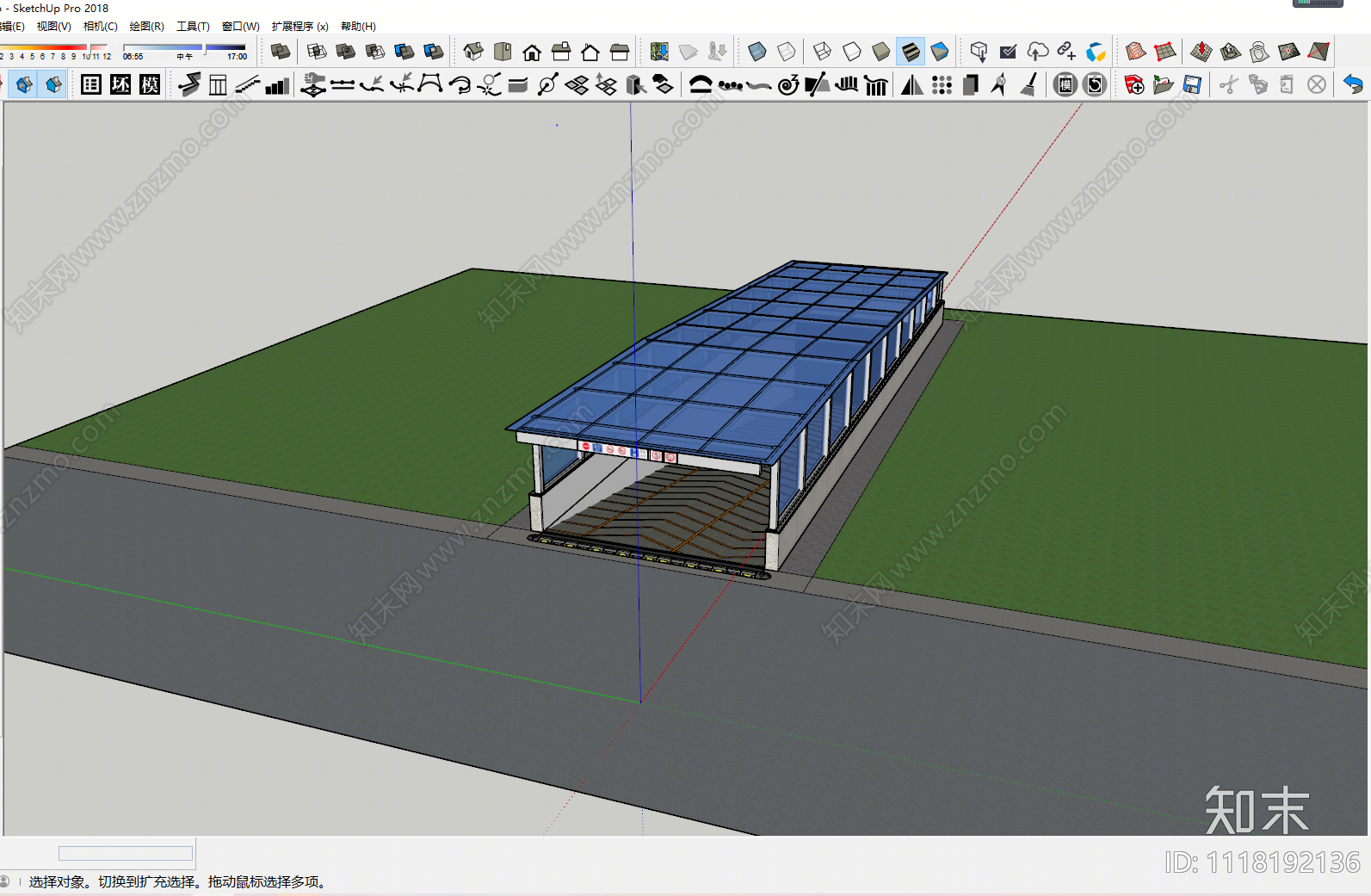This screenshot has width=1371, height=896.
Task: Toggle Shaded With Textures style
Action: tap(911, 52)
